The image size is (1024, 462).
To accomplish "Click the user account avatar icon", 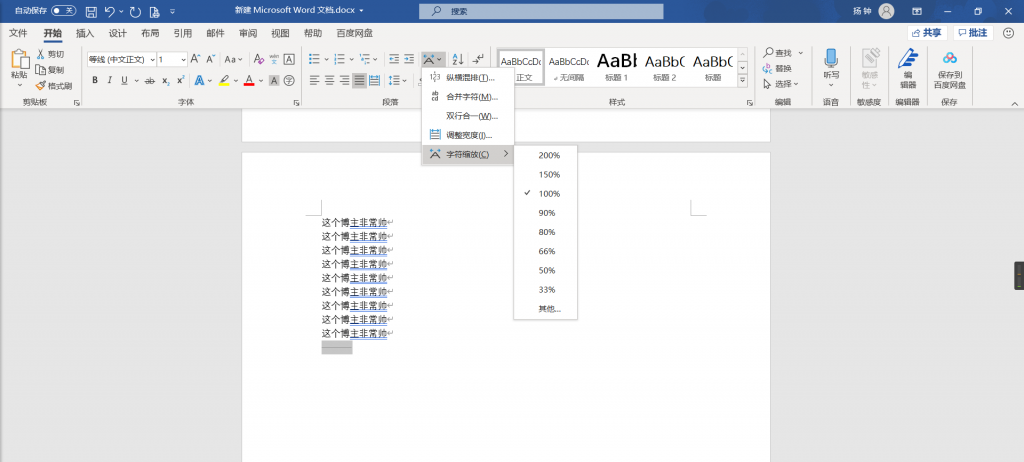I will tap(886, 11).
